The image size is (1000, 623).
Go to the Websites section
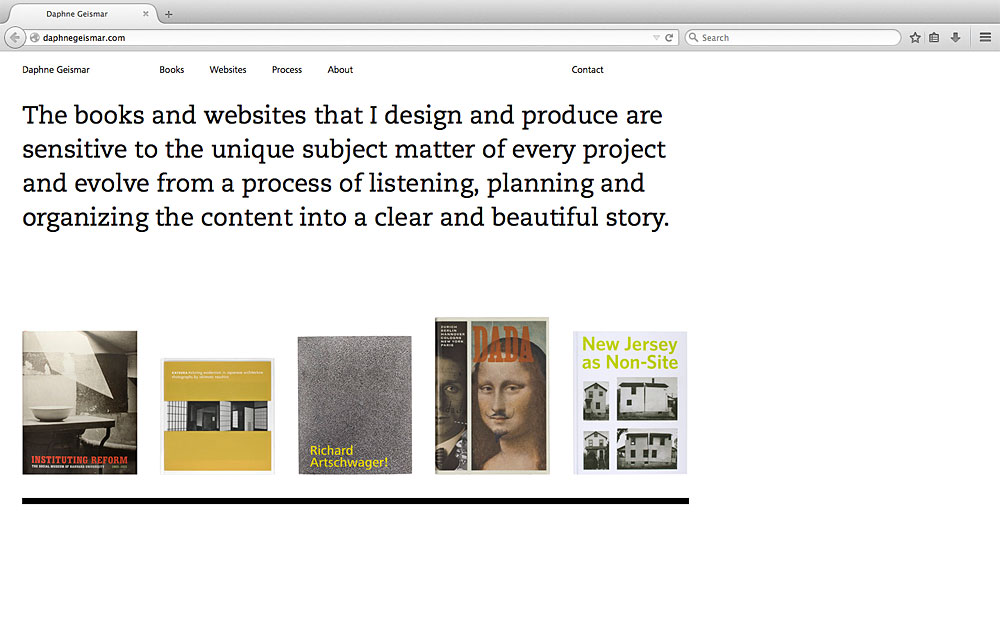tap(228, 70)
